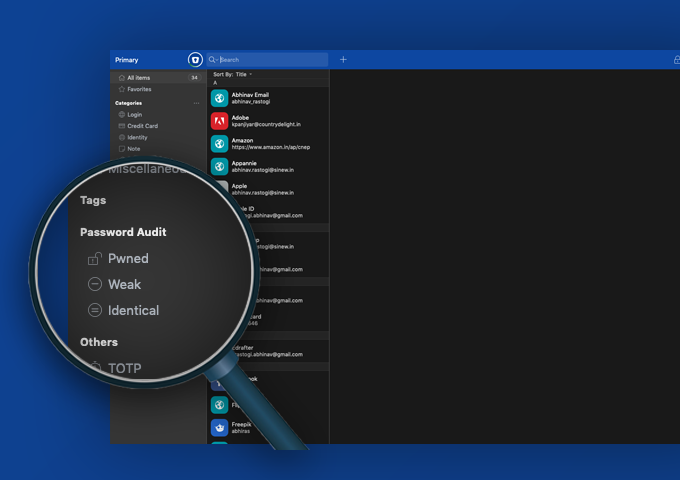Click the Weak minus-circle icon
This screenshot has width=680, height=480.
coord(95,285)
